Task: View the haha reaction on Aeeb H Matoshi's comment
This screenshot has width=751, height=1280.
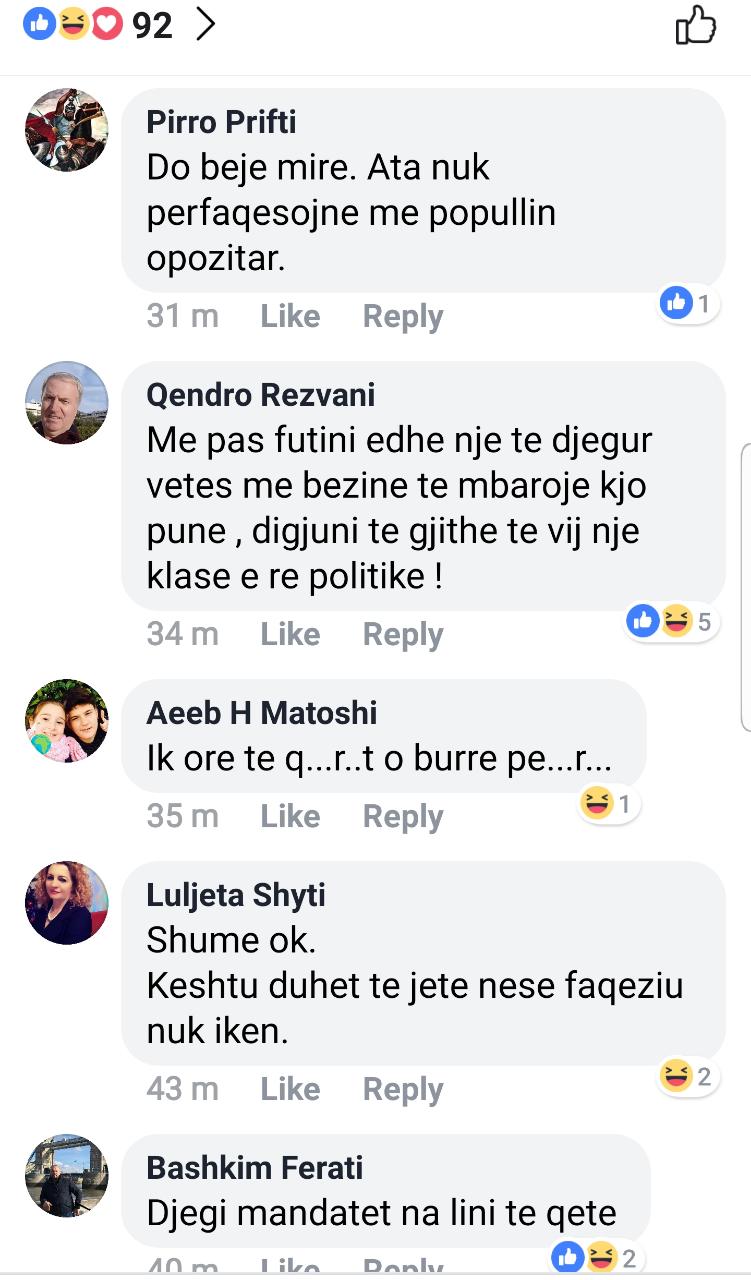Action: [x=608, y=803]
